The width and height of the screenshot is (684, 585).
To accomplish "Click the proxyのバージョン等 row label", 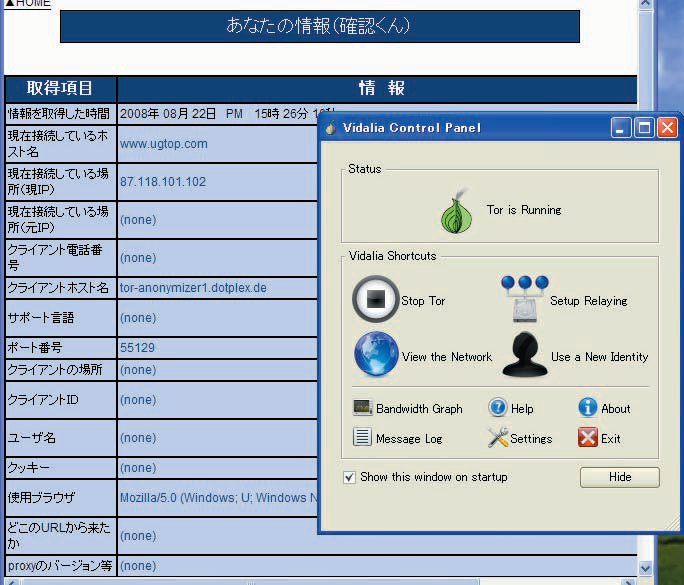I will point(60,566).
